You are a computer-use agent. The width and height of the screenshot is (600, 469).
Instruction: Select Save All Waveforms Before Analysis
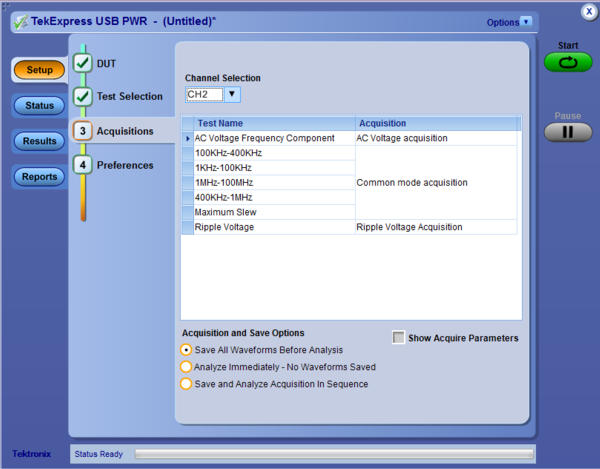pyautogui.click(x=186, y=350)
